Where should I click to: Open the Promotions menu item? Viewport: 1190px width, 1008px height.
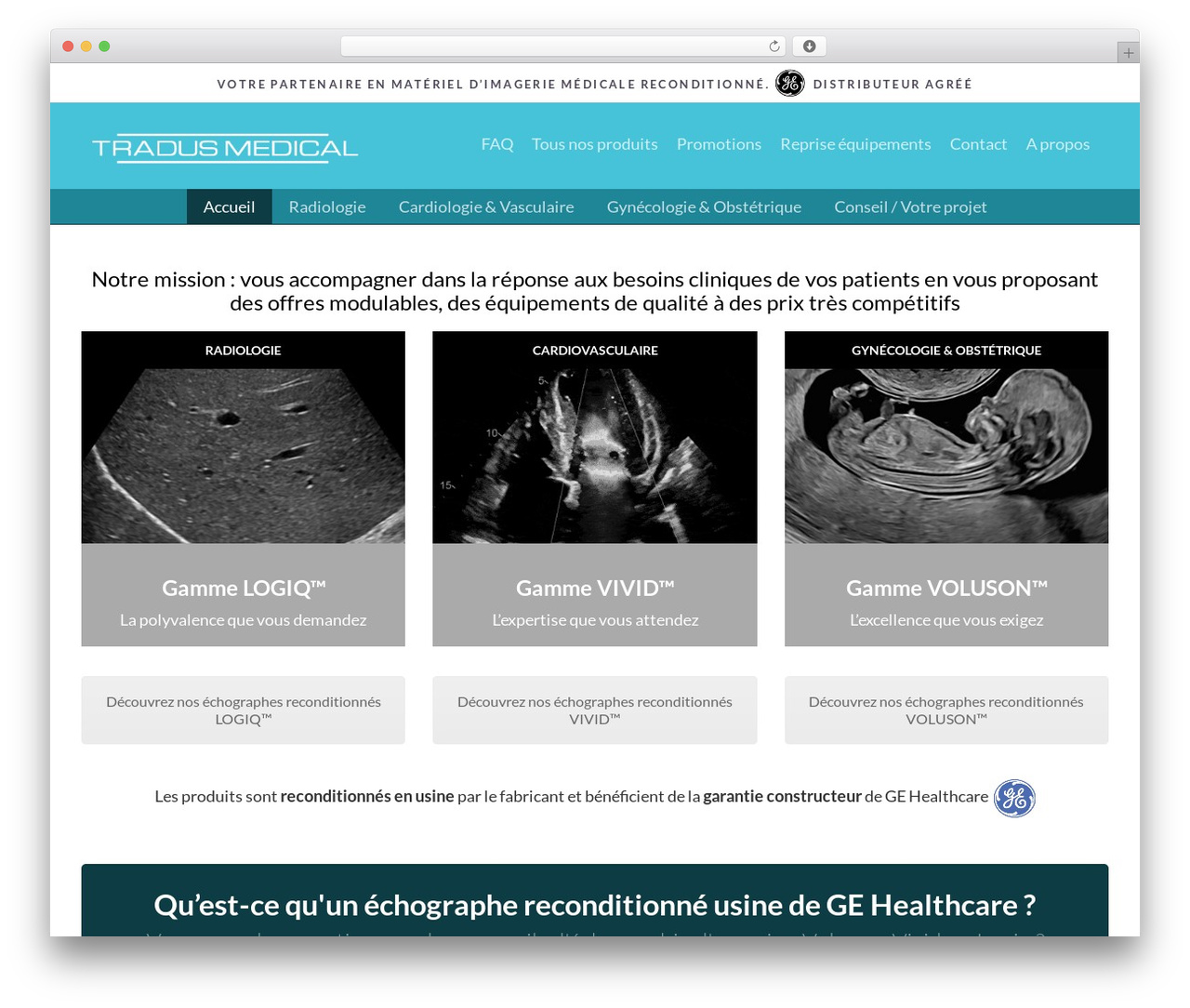[x=719, y=144]
